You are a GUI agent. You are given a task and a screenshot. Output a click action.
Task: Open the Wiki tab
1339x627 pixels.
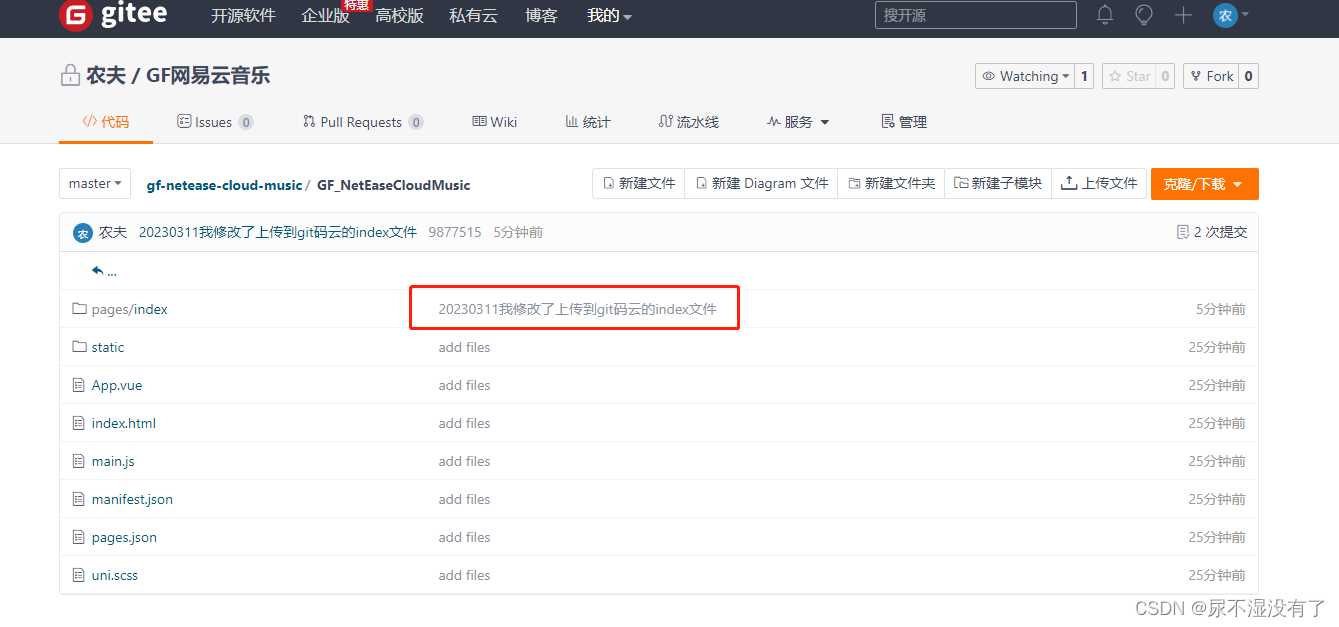[x=495, y=122]
